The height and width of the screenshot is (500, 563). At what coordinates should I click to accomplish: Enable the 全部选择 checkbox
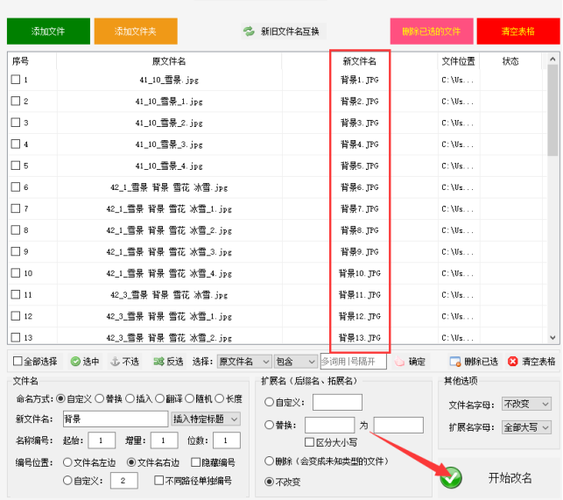(17, 361)
